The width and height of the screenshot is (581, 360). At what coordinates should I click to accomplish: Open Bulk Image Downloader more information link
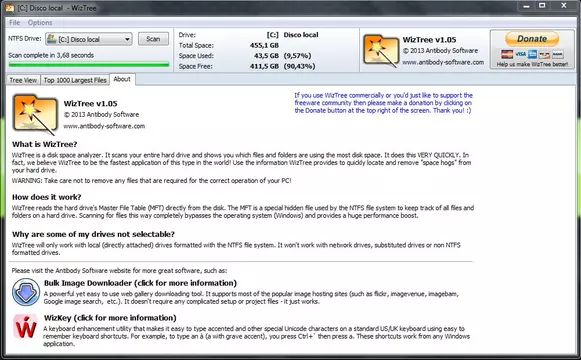(x=140, y=283)
